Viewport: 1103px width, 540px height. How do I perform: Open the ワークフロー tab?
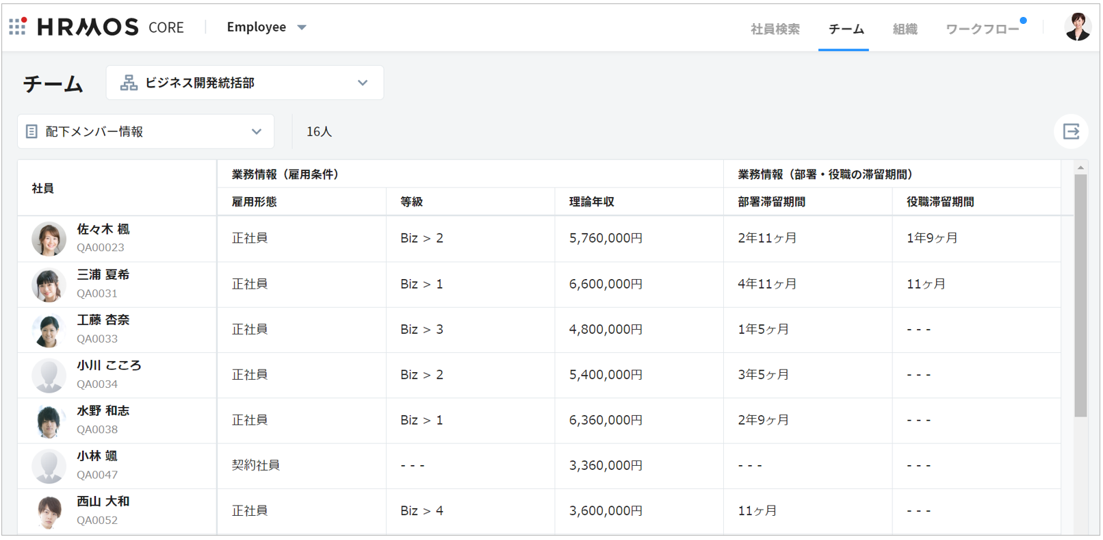click(x=982, y=29)
